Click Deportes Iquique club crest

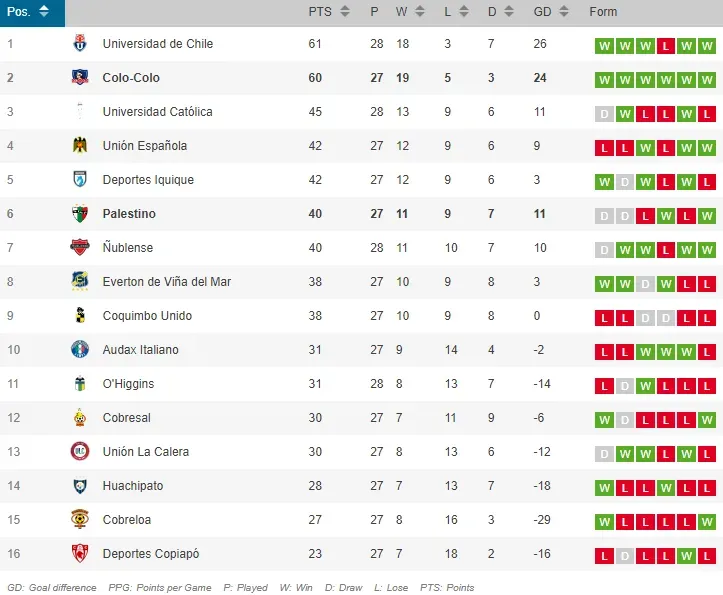(80, 180)
